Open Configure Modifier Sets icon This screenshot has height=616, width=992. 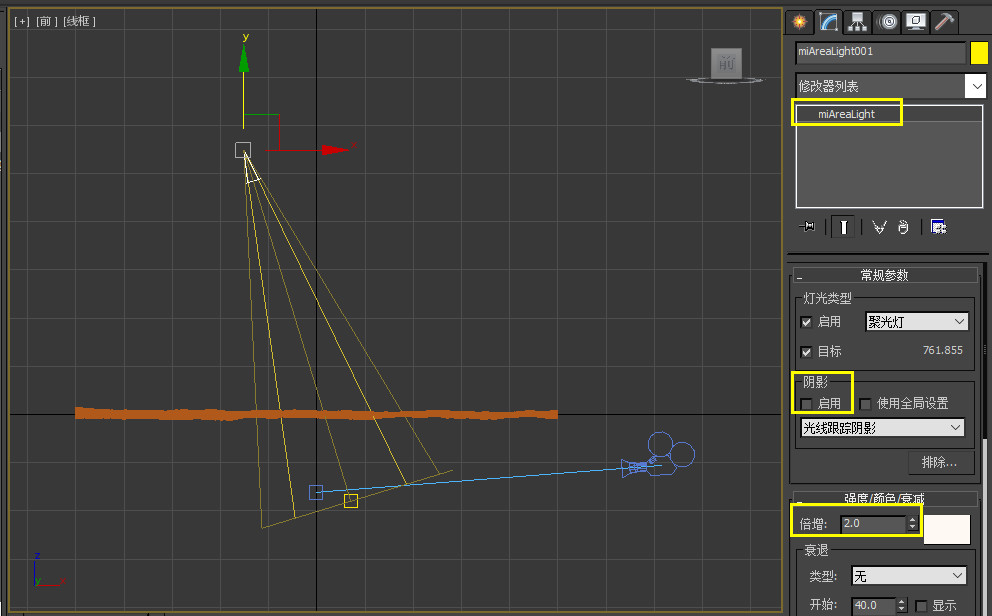938,226
